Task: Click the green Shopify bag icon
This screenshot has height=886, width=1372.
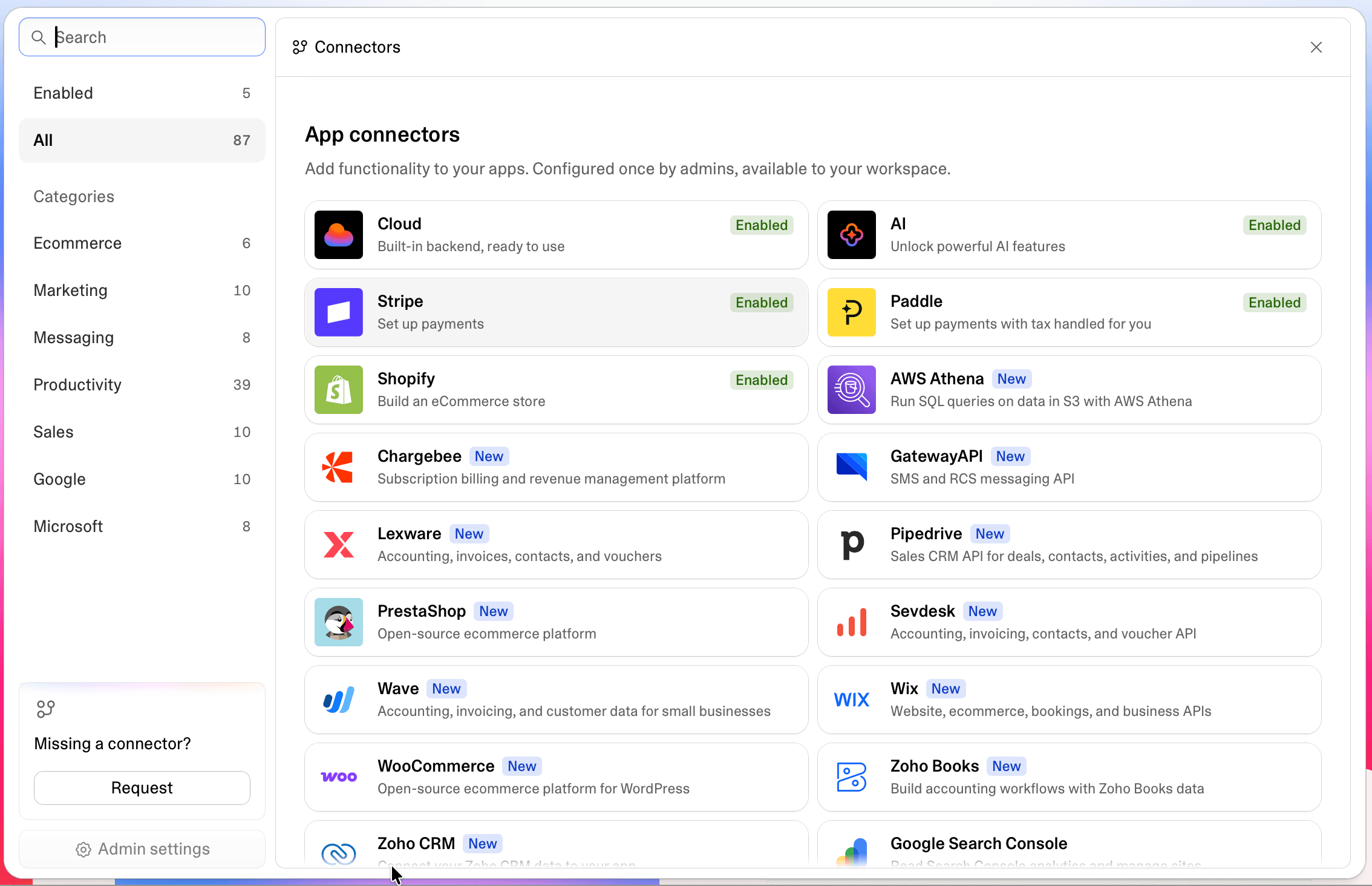Action: tap(339, 390)
